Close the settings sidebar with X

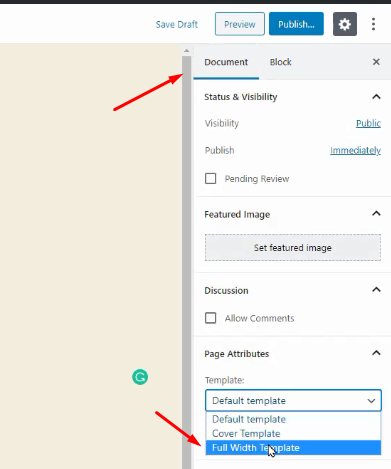pyautogui.click(x=376, y=62)
